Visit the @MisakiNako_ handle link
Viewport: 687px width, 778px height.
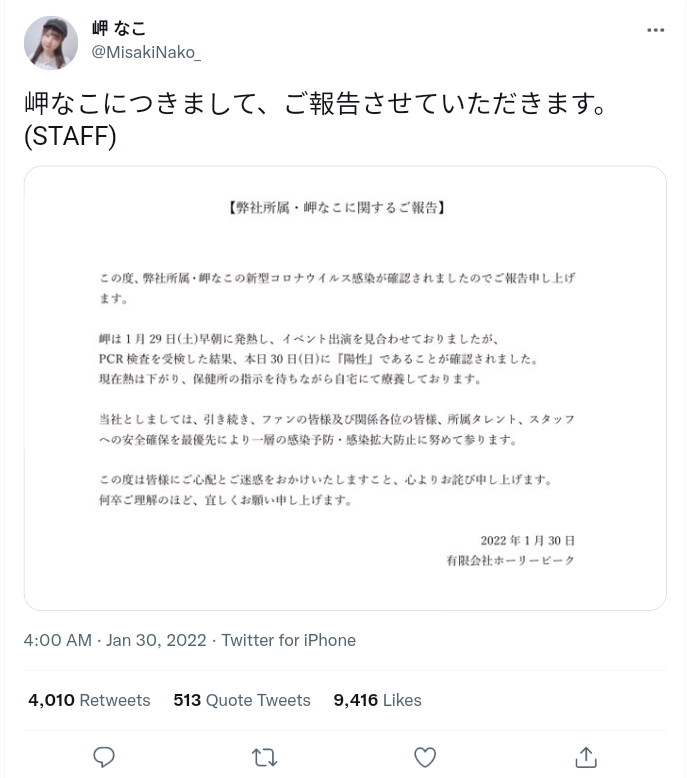coord(146,52)
